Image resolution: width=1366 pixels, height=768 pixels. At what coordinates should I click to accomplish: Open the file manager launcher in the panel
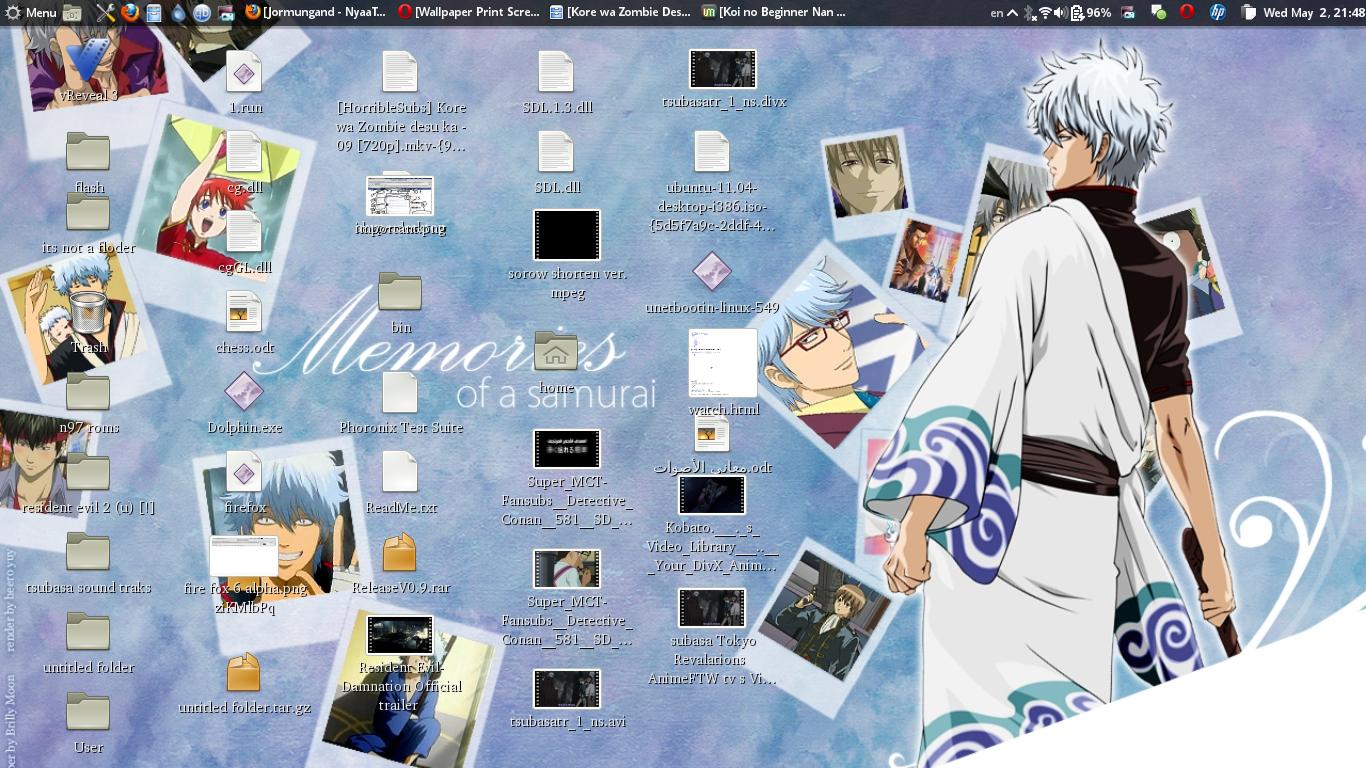tap(72, 13)
